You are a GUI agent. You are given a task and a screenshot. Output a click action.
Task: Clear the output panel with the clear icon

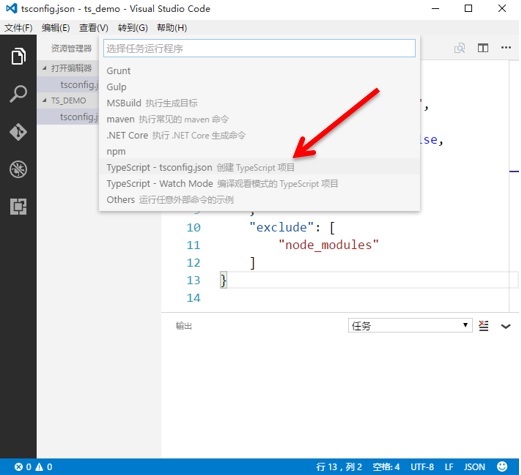(x=483, y=326)
